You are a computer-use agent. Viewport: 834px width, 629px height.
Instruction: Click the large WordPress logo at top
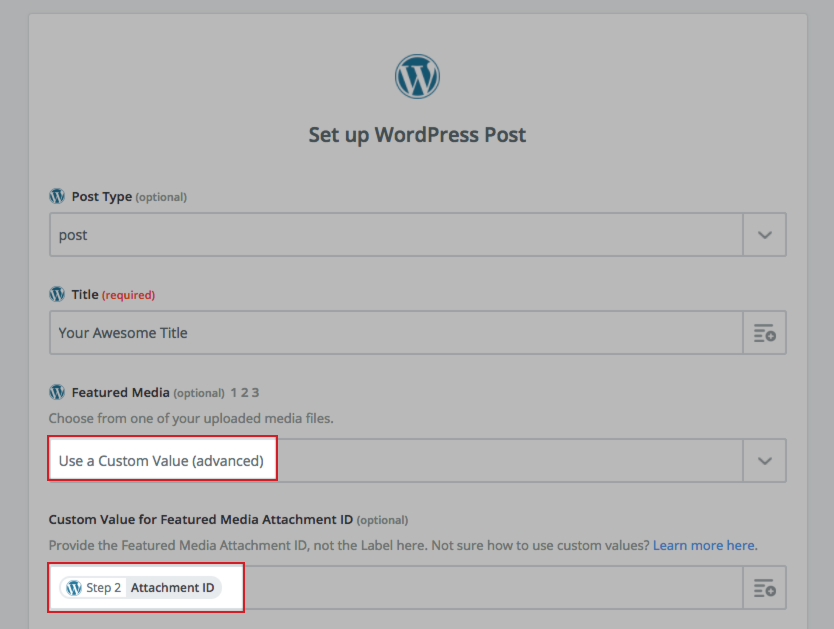click(418, 77)
